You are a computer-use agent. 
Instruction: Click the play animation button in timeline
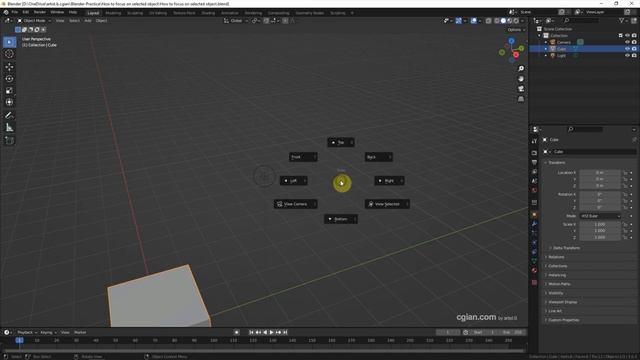pos(271,333)
